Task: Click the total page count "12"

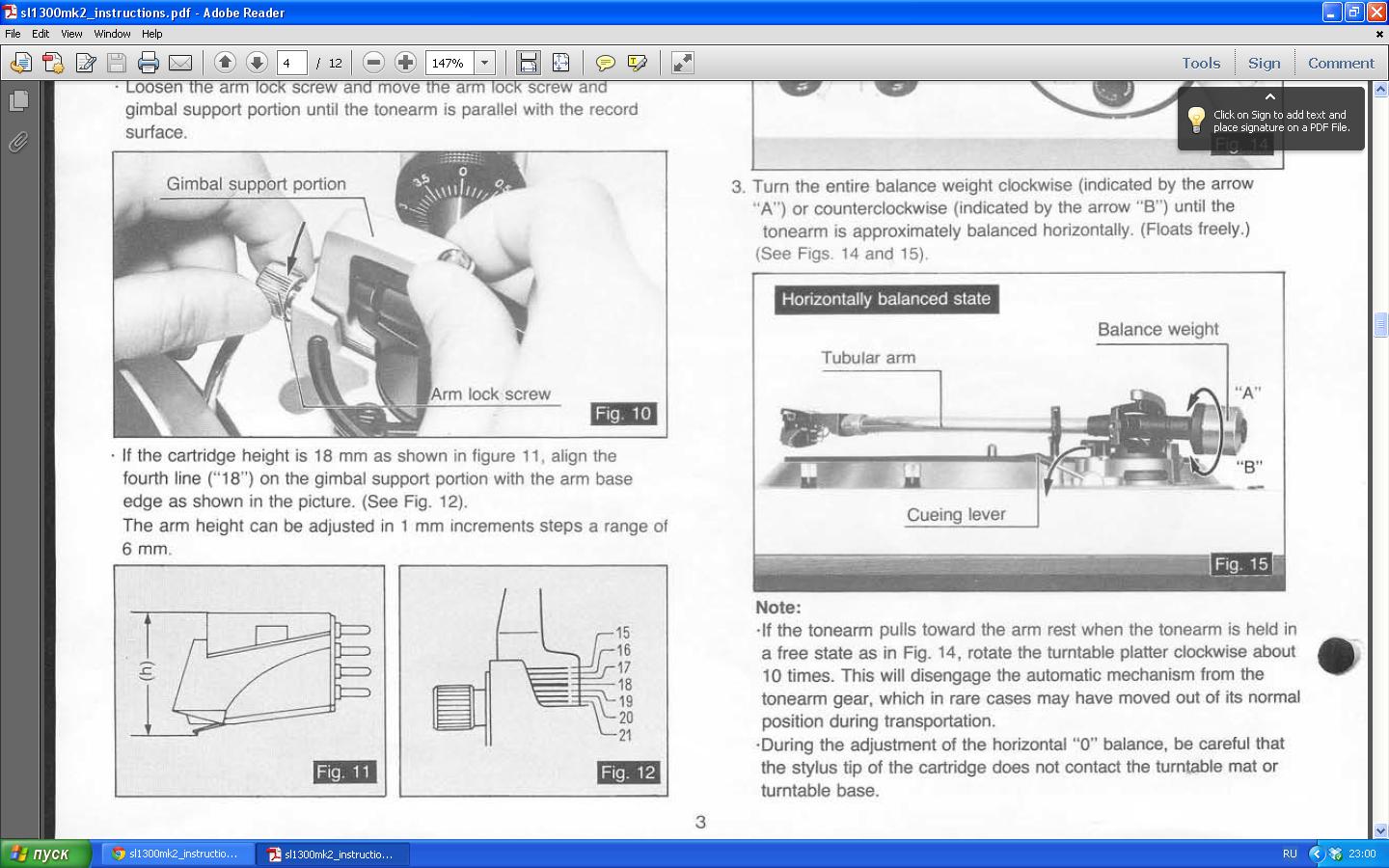Action: [335, 63]
